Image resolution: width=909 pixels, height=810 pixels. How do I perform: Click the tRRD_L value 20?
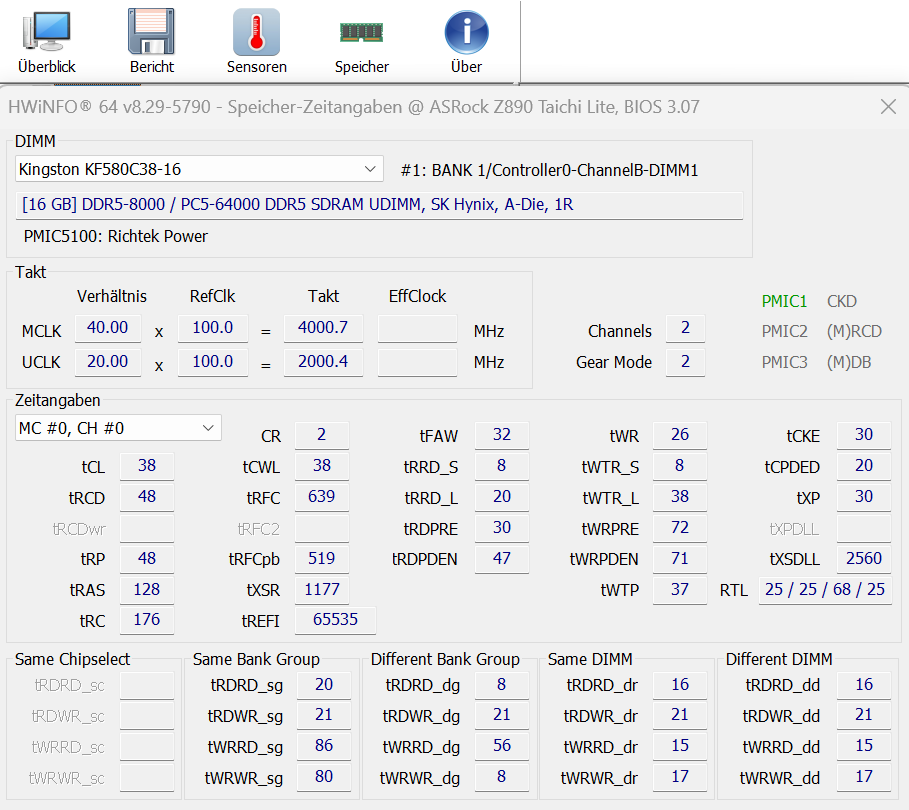(501, 497)
